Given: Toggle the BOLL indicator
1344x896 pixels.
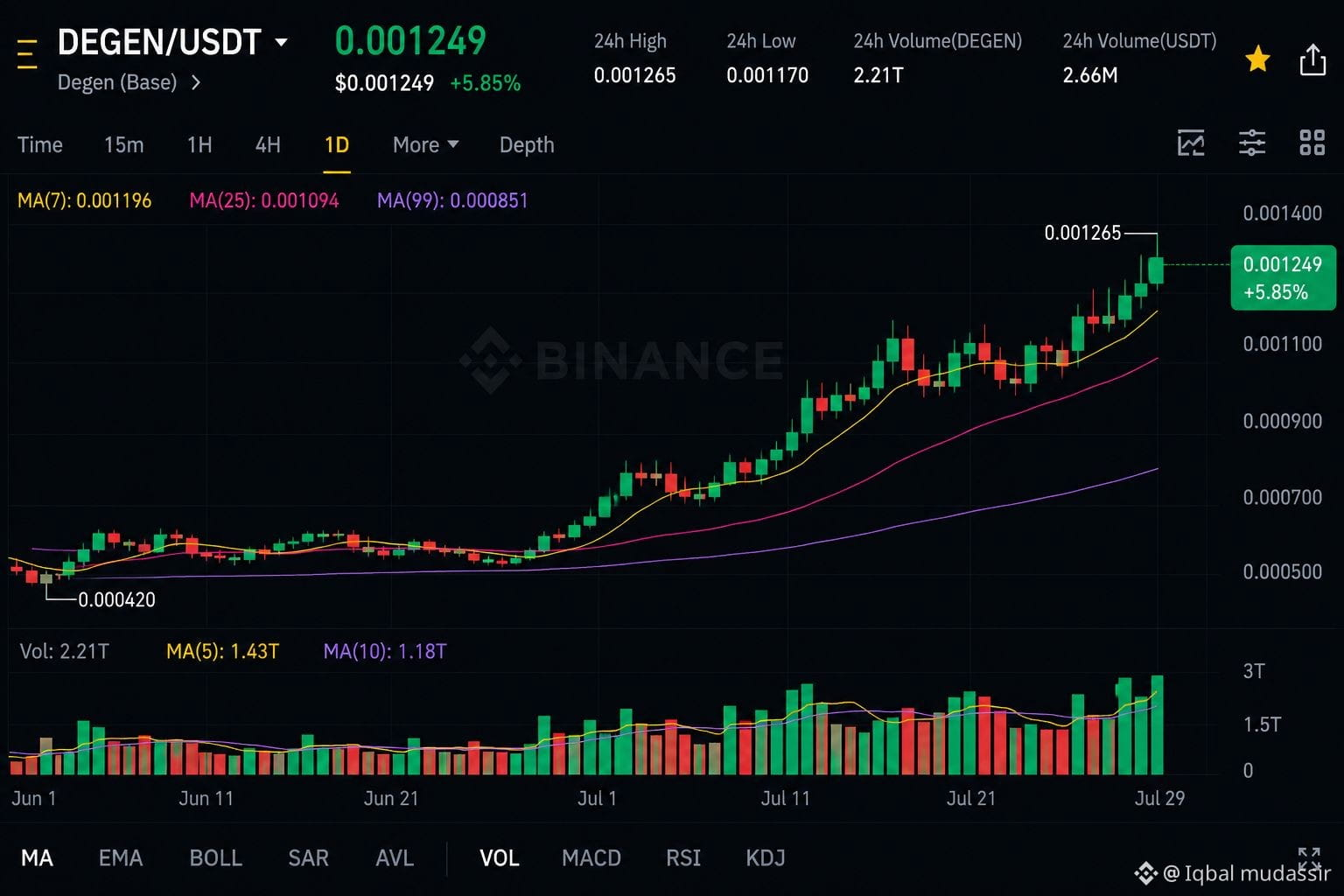Looking at the screenshot, I should coord(216,858).
